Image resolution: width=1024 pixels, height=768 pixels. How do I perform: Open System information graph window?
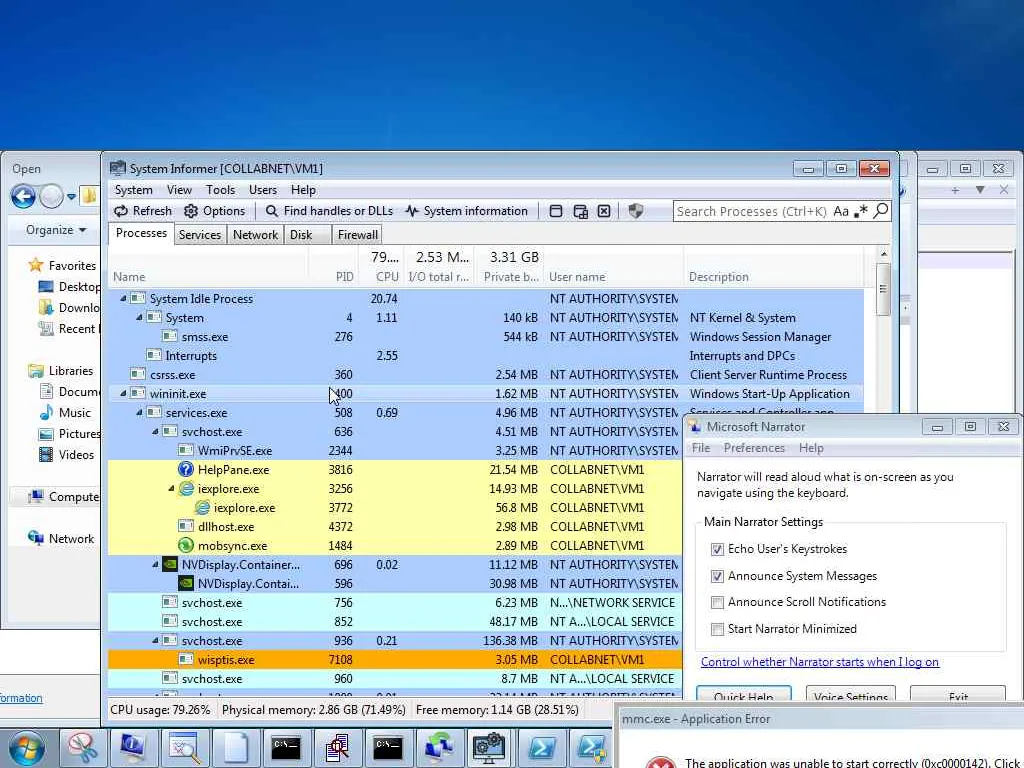tap(466, 211)
